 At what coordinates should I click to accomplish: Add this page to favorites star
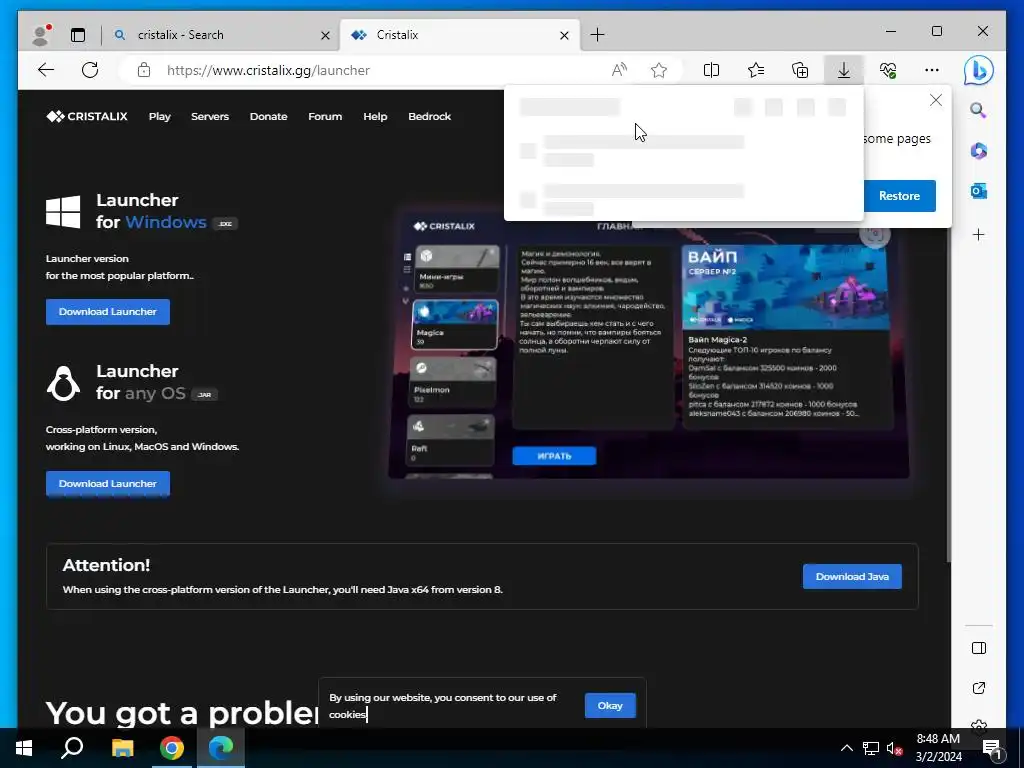click(659, 70)
